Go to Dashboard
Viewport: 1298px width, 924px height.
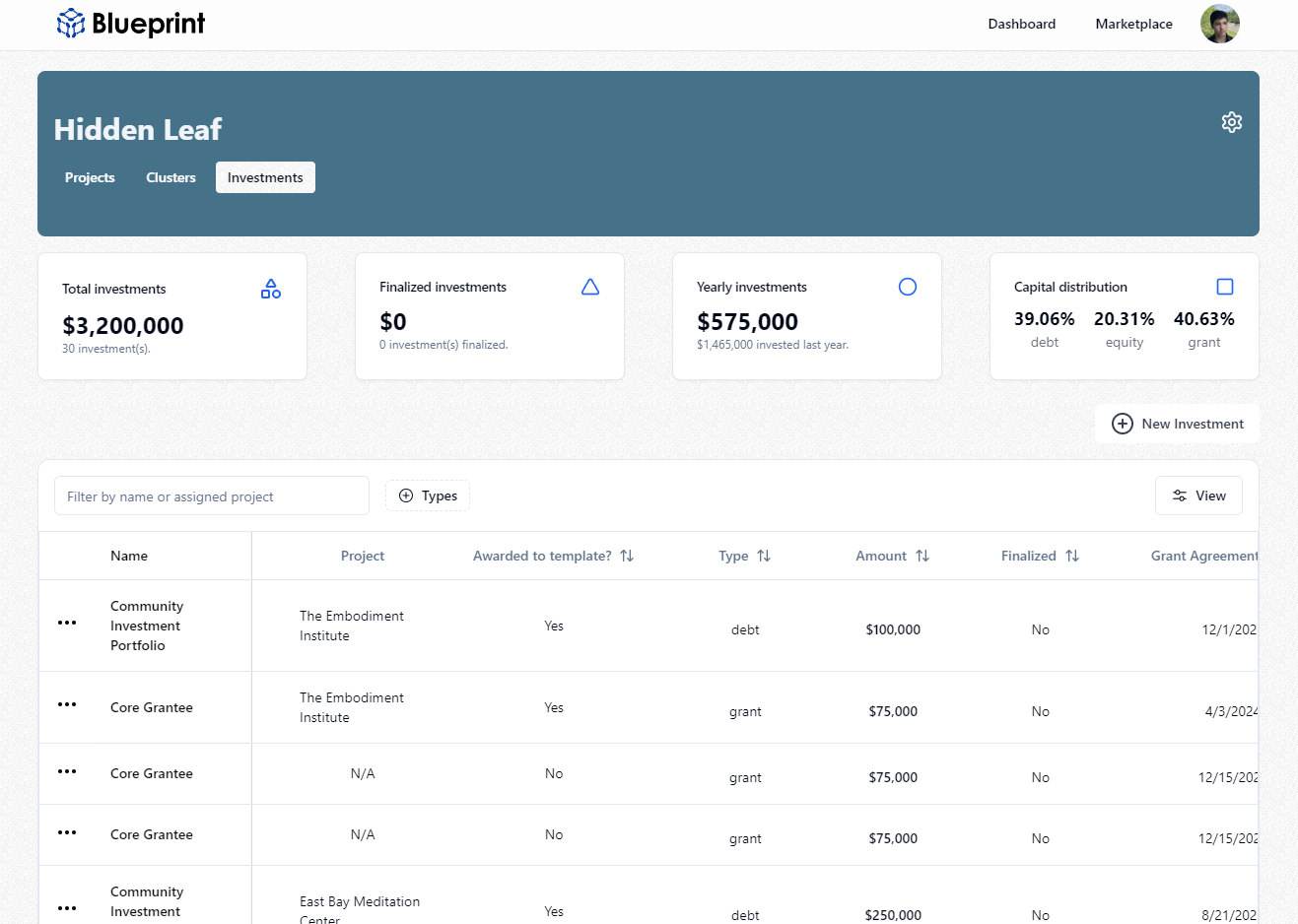tap(1022, 24)
